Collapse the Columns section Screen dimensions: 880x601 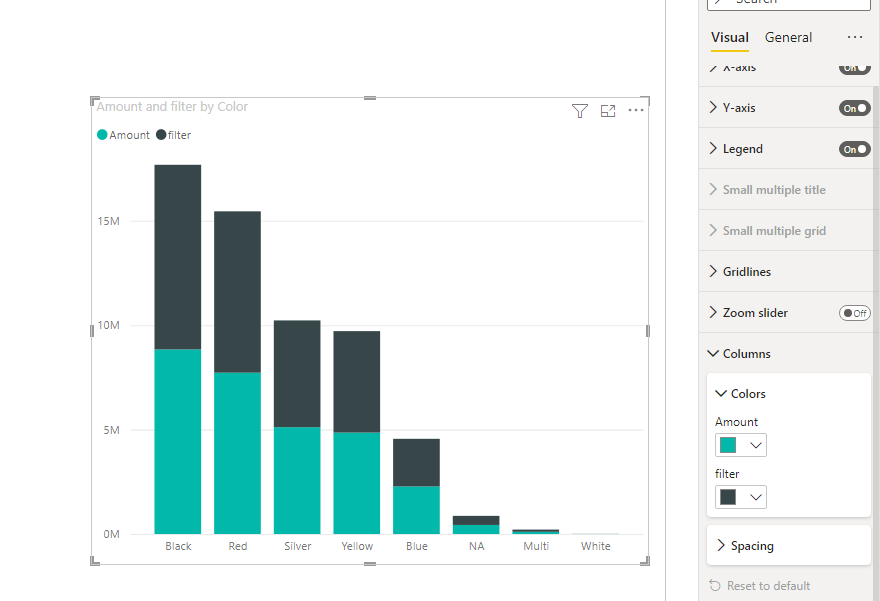coord(713,354)
